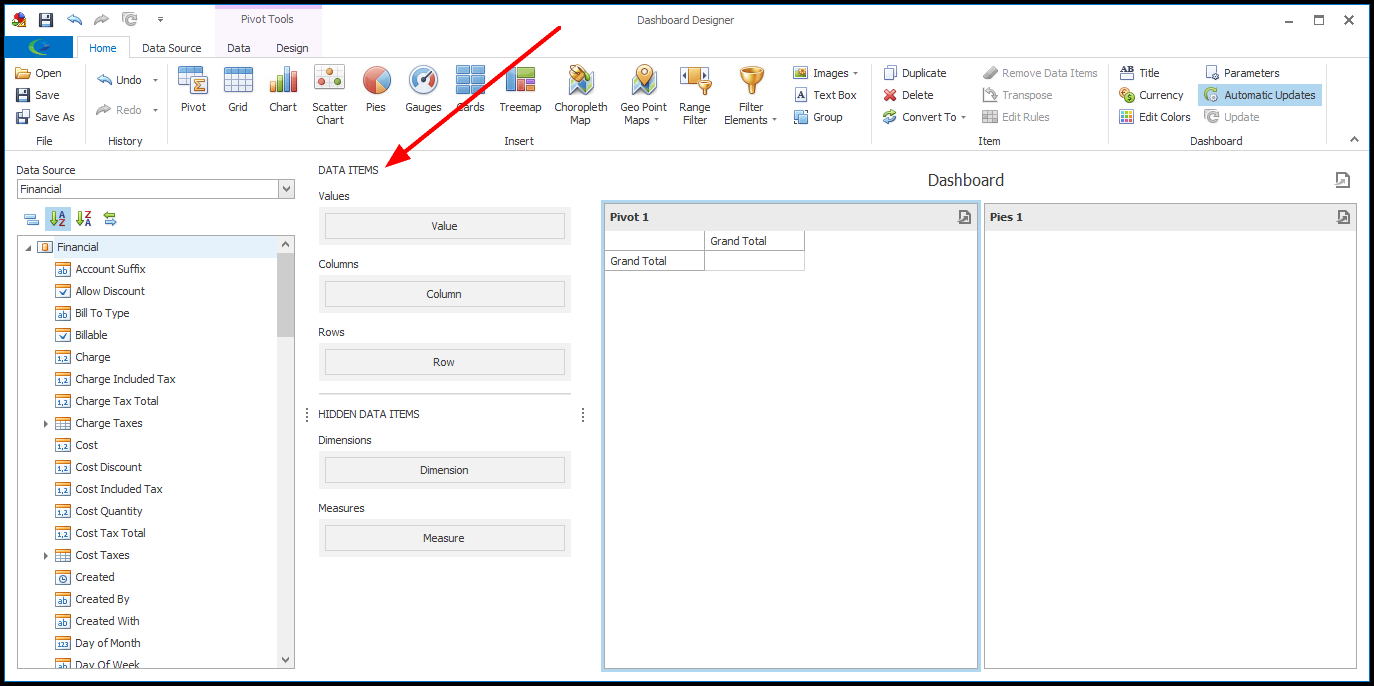Click the Column placeholder

coord(444,294)
